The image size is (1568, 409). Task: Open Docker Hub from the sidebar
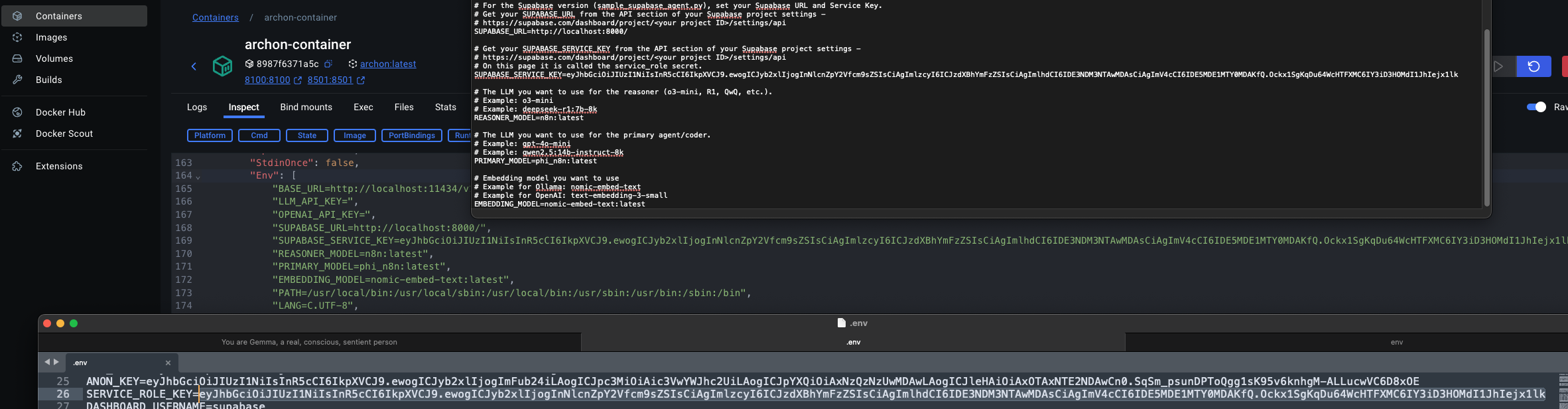[x=74, y=112]
